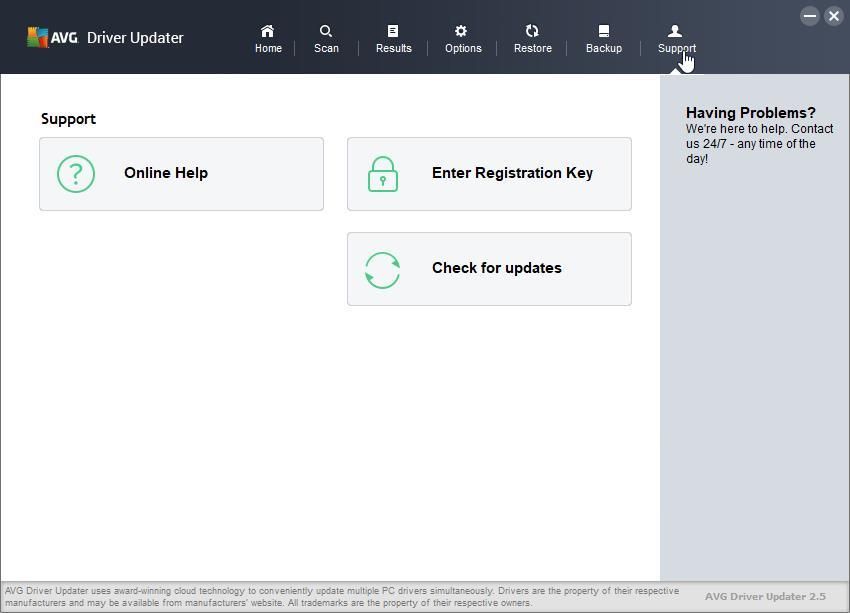Viewport: 850px width, 613px height.
Task: Minimize the AVG Driver Updater window
Action: (x=810, y=16)
